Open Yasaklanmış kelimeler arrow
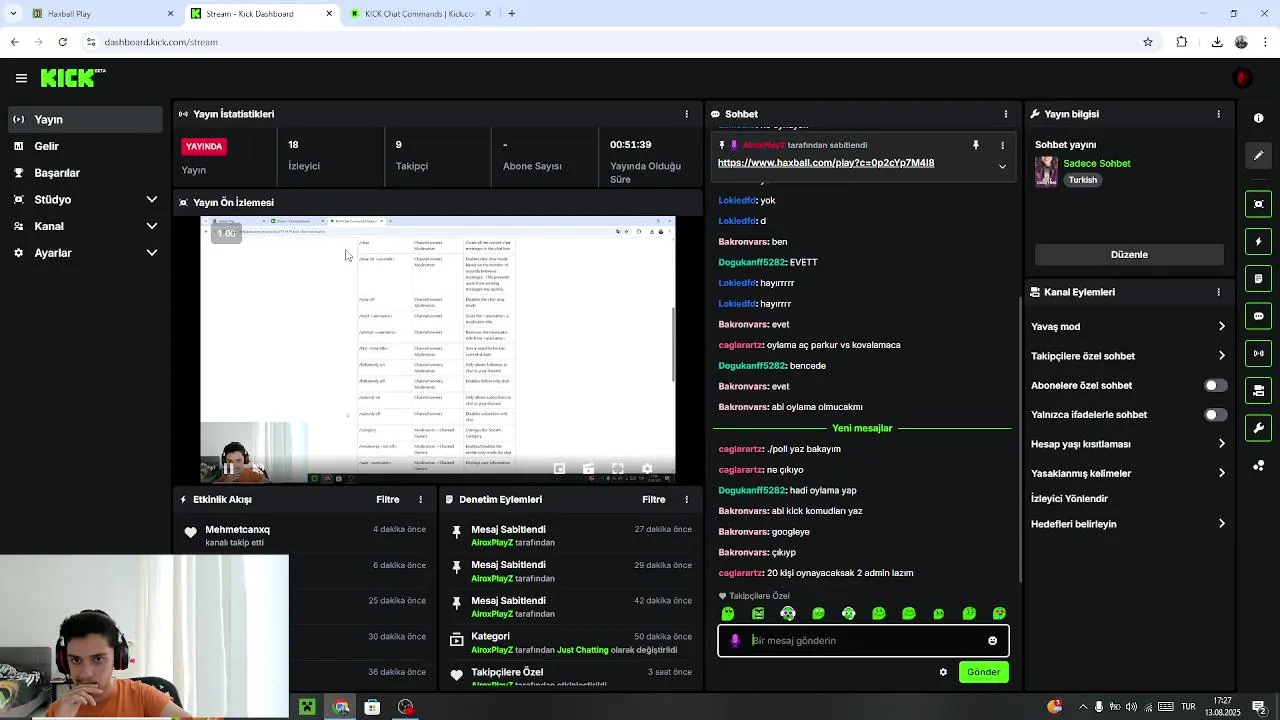 (x=1221, y=473)
